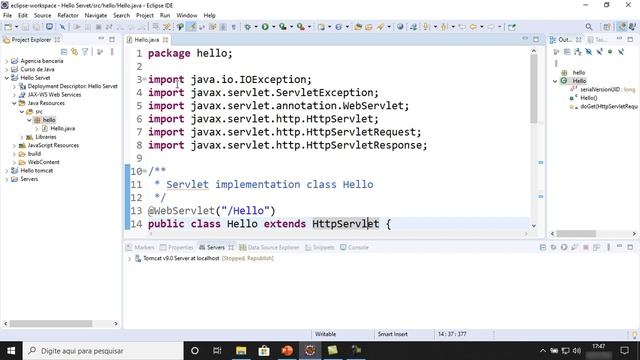Open Microsoft Store from the taskbar
The width and height of the screenshot is (640, 360).
tap(264, 351)
